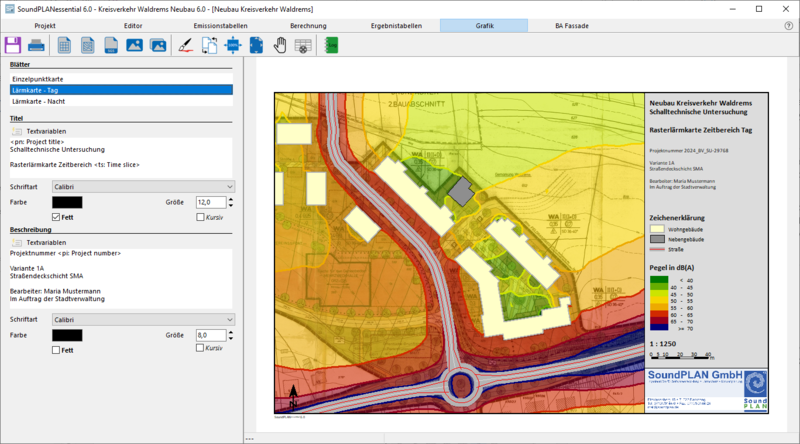
Task: Increase the Titel Größe with the up arrow
Action: coord(232,198)
